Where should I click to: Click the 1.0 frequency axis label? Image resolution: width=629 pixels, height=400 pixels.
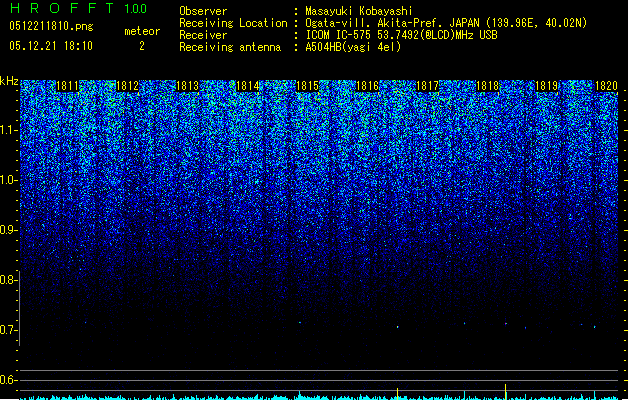click(9, 180)
